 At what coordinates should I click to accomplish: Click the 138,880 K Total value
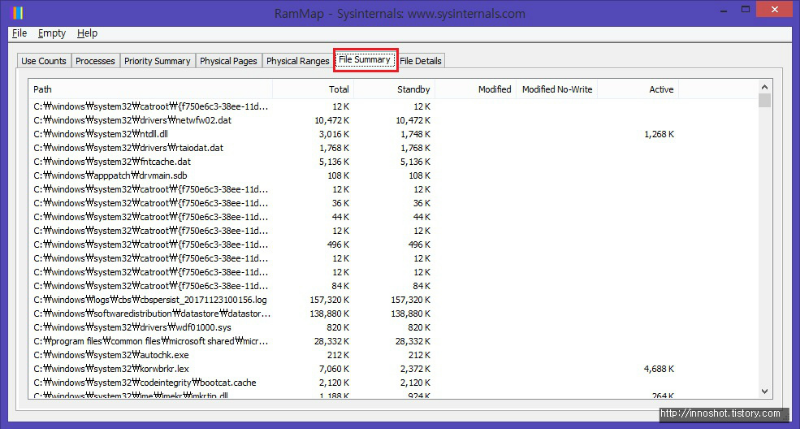click(x=329, y=314)
